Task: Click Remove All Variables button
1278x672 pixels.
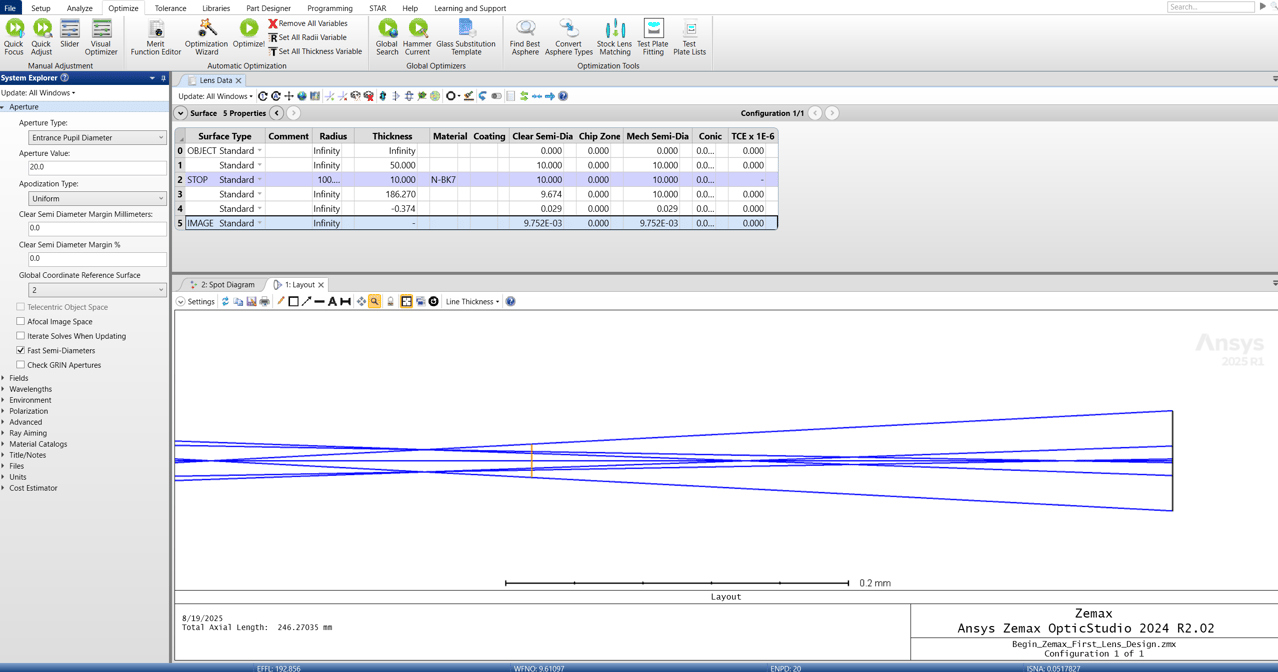Action: click(308, 23)
